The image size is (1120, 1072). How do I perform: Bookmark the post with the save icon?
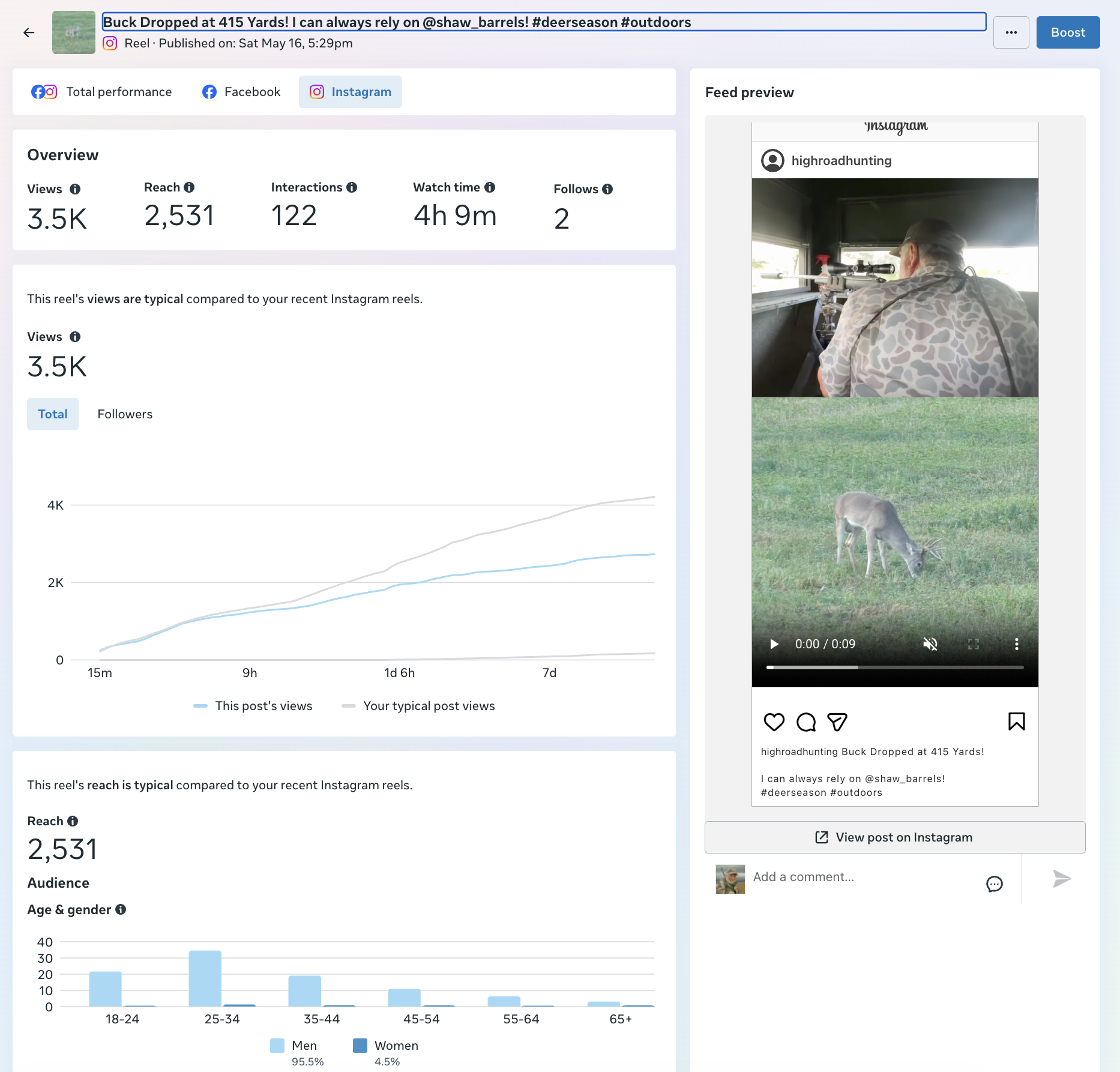(x=1016, y=721)
